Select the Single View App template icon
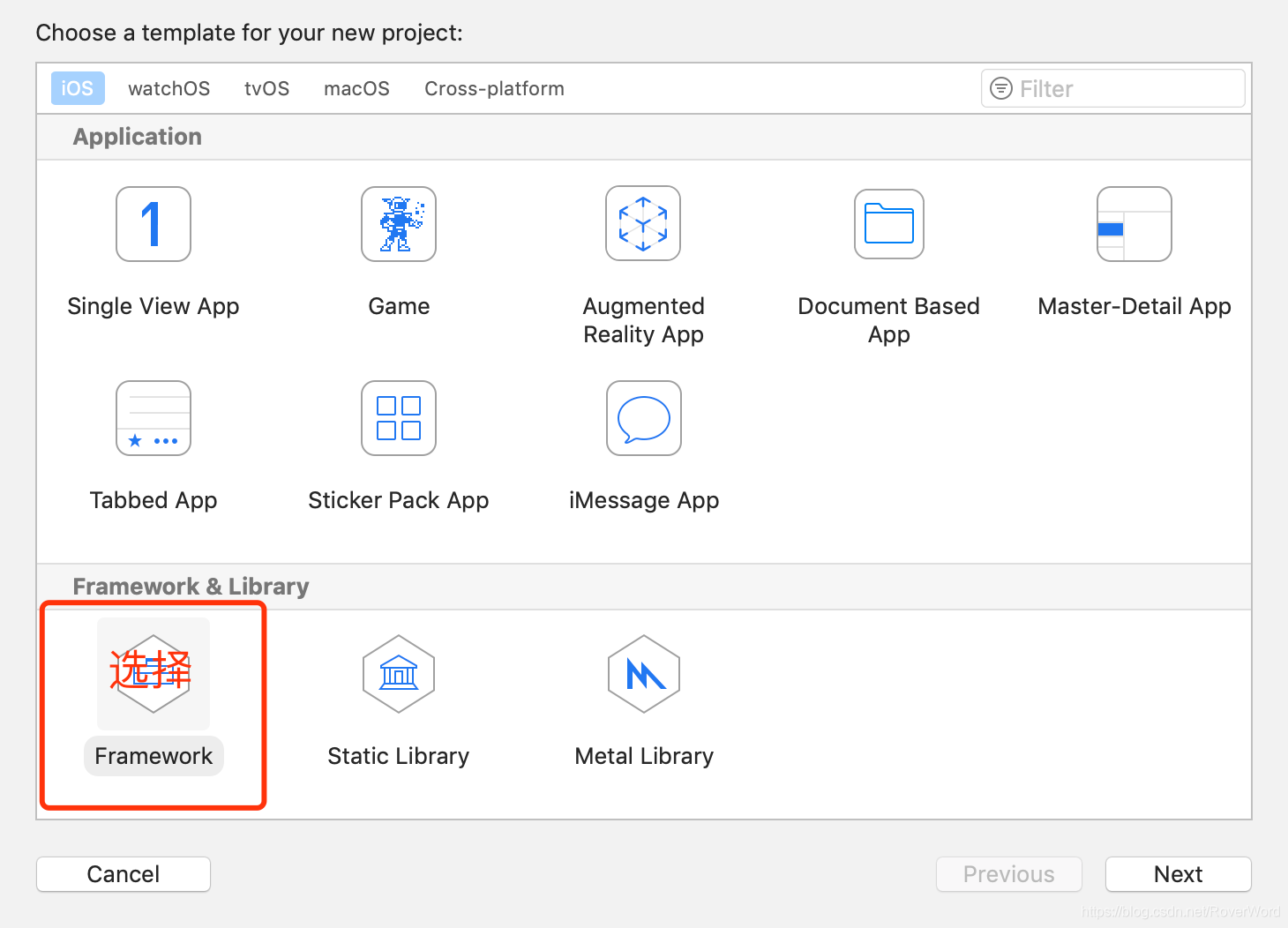This screenshot has height=928, width=1288. pyautogui.click(x=154, y=224)
